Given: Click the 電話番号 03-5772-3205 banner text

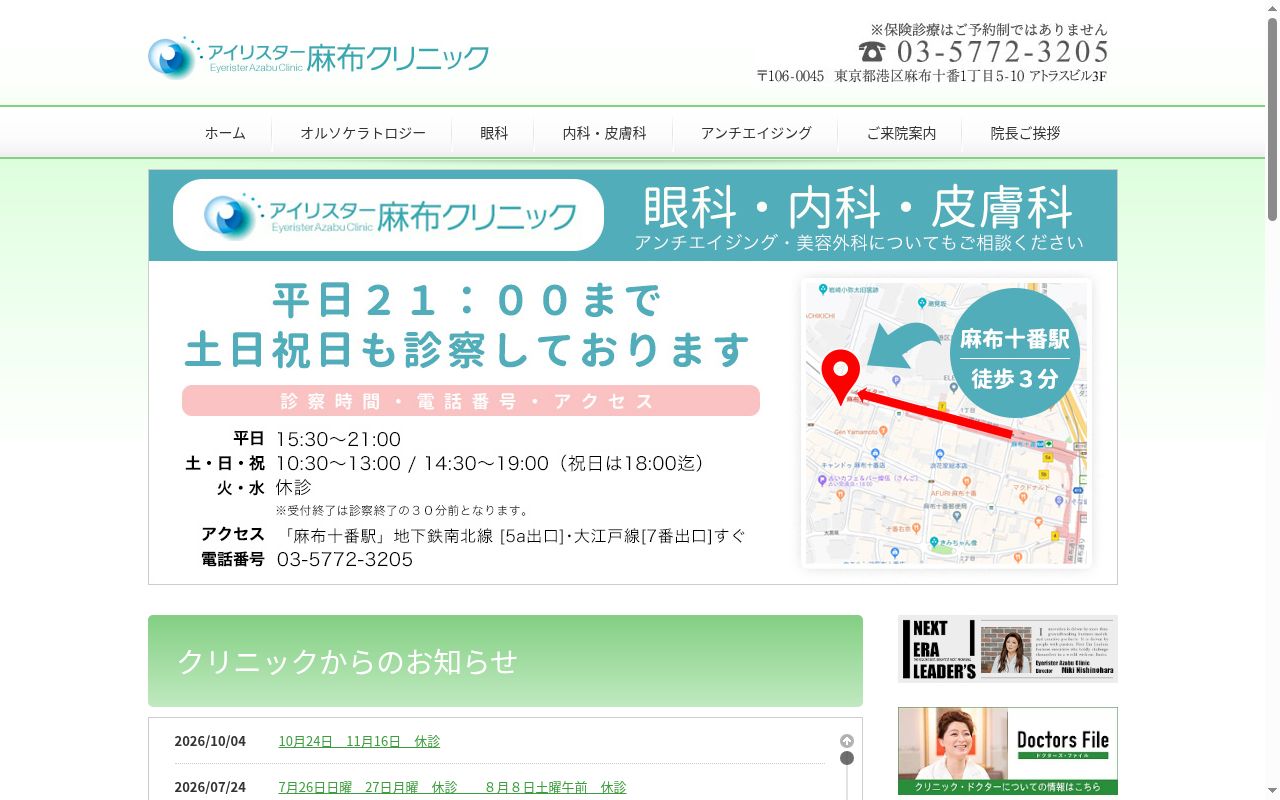Looking at the screenshot, I should (307, 559).
